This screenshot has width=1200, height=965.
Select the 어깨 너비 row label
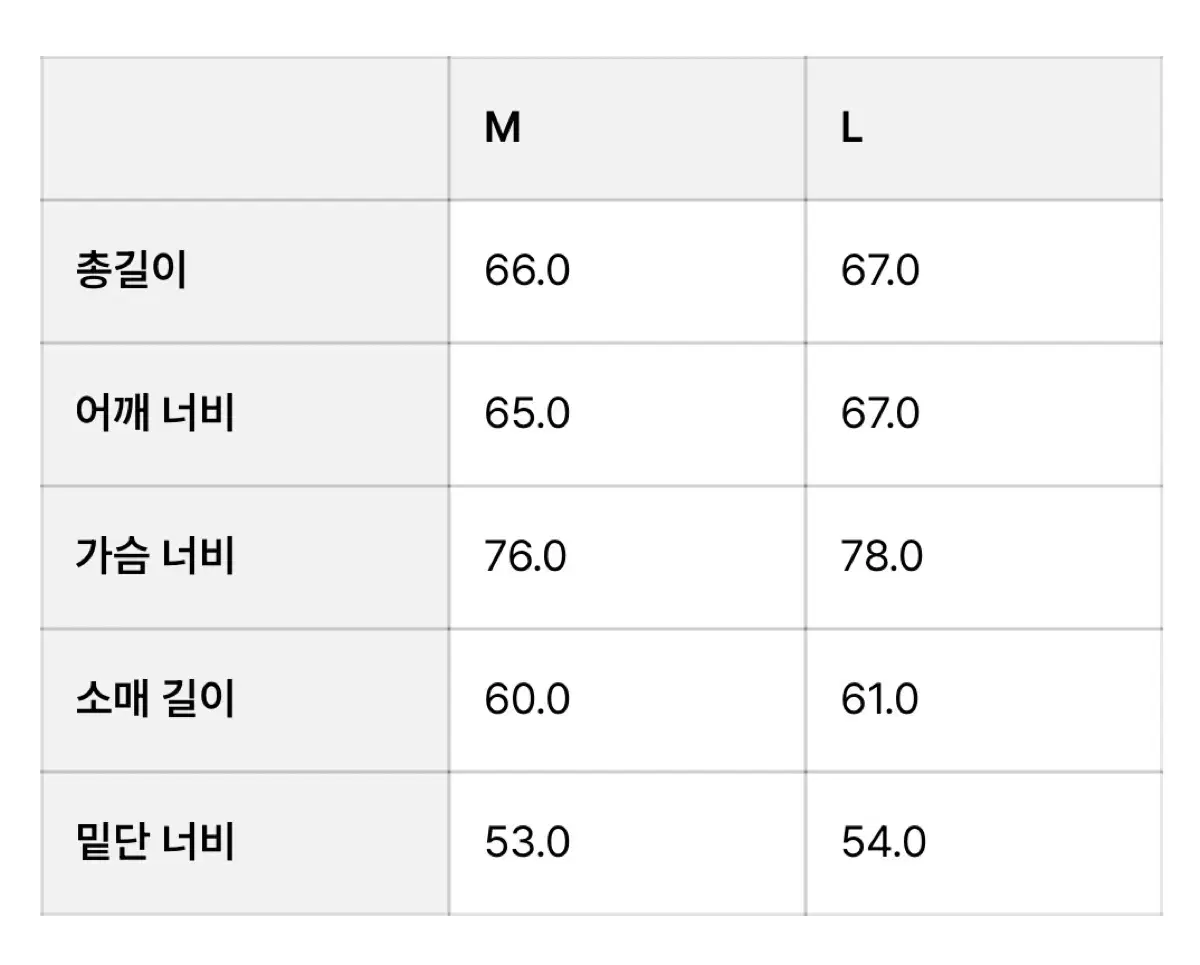click(155, 414)
